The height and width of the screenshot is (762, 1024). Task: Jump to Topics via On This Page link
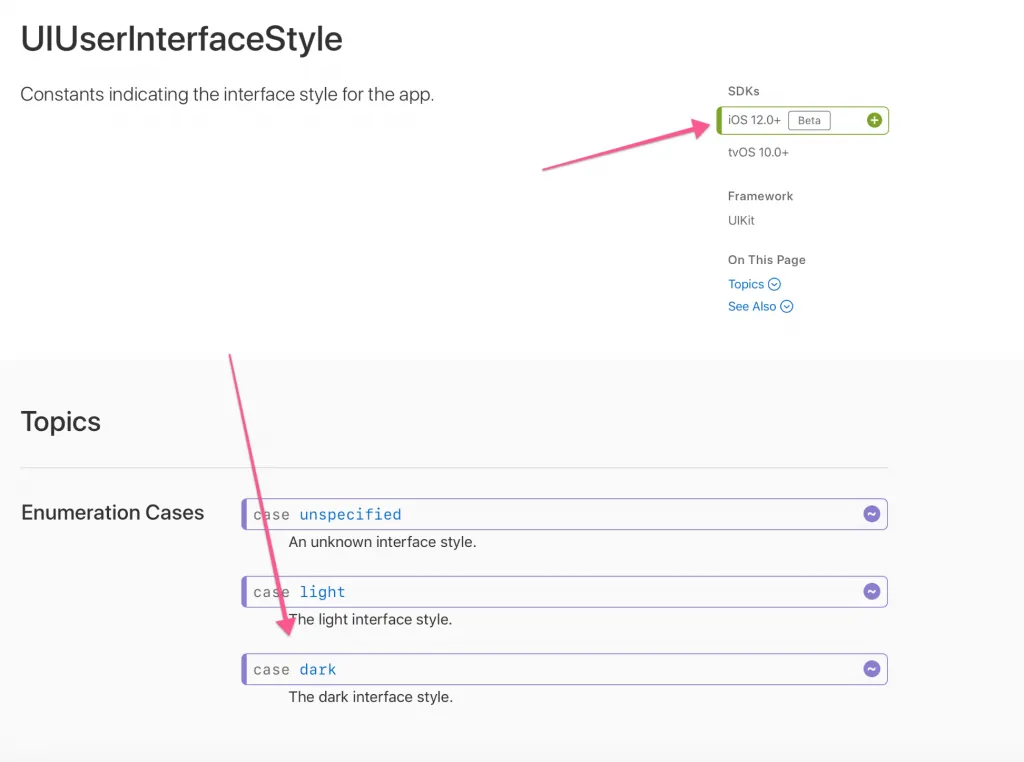746,285
